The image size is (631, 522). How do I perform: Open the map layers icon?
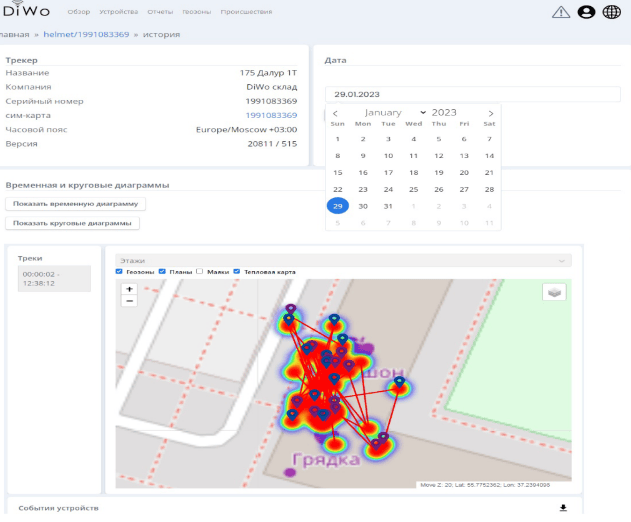click(554, 292)
